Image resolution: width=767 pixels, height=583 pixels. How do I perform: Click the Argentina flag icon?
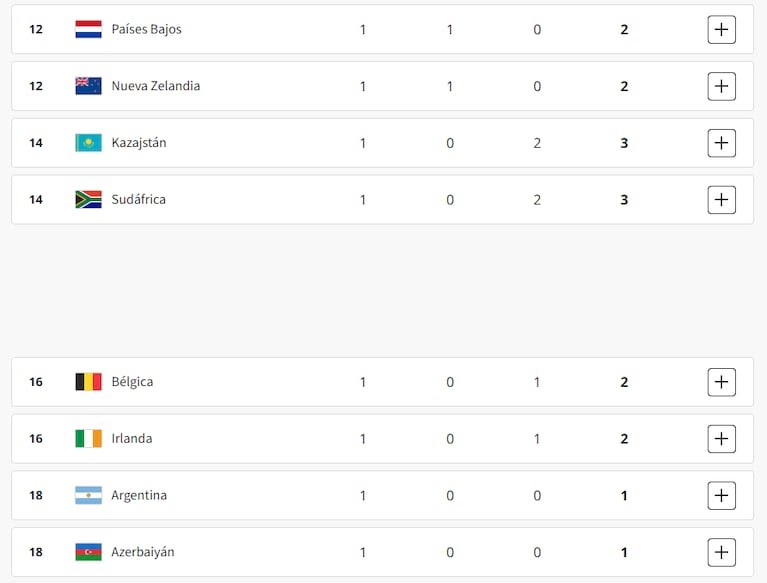click(x=88, y=496)
